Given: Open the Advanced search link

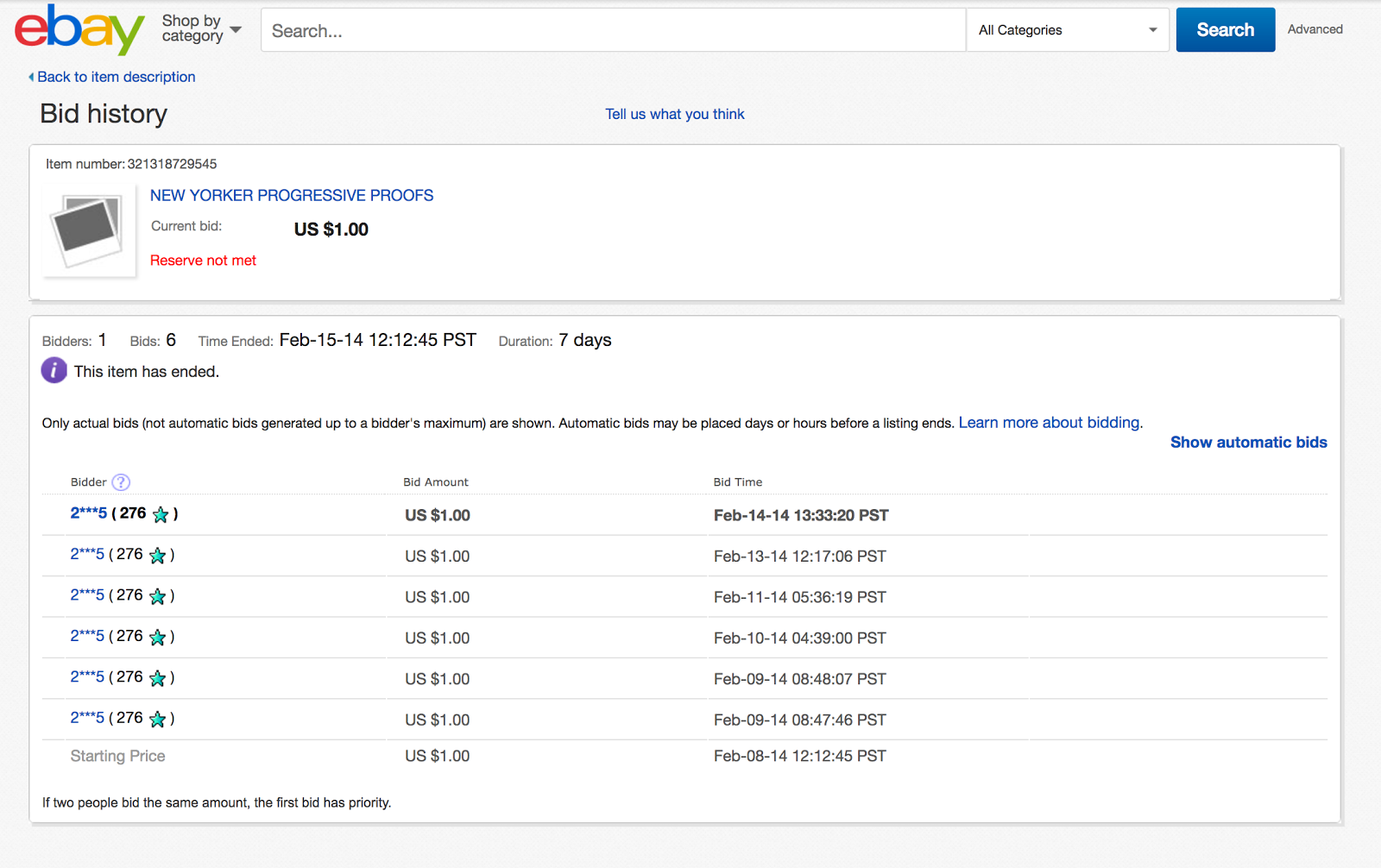Looking at the screenshot, I should 1315,29.
